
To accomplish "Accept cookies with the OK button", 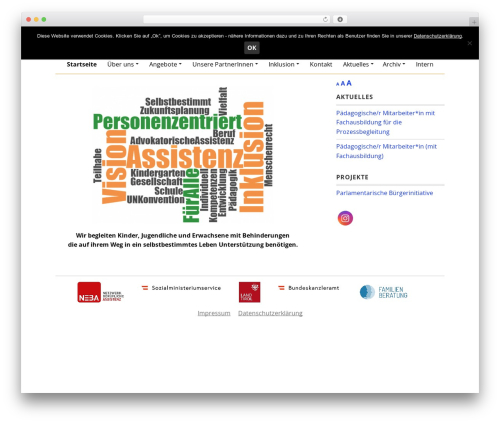I will [252, 48].
